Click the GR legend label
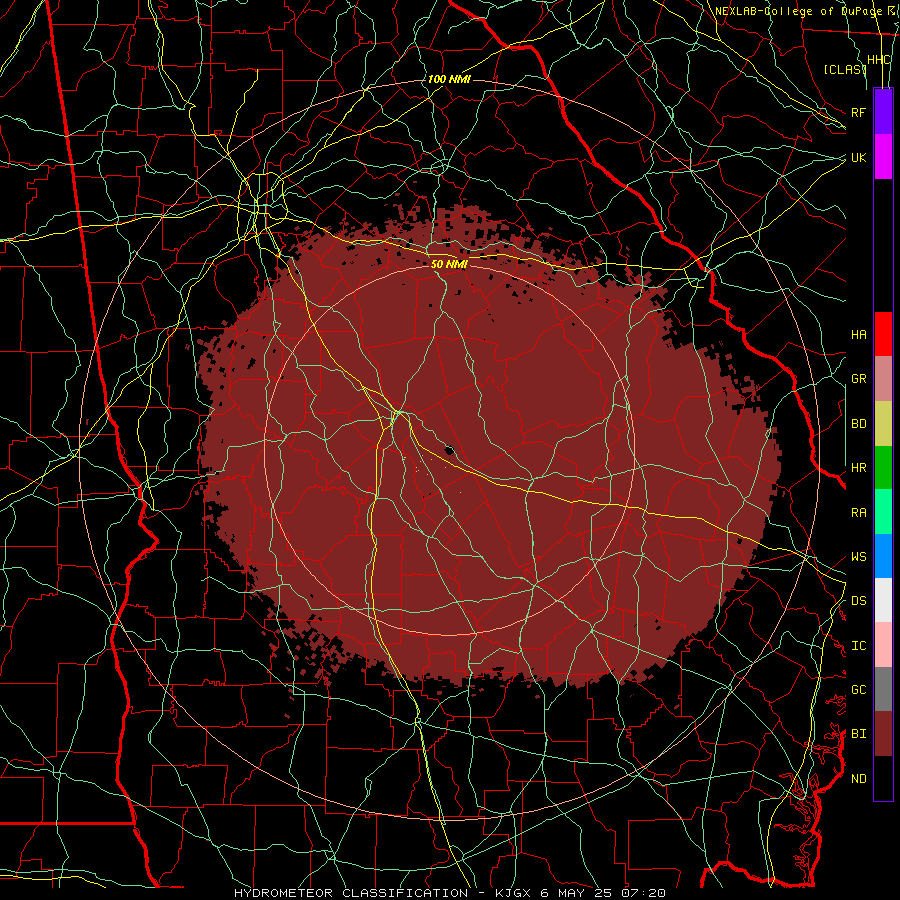The image size is (900, 900). click(858, 379)
